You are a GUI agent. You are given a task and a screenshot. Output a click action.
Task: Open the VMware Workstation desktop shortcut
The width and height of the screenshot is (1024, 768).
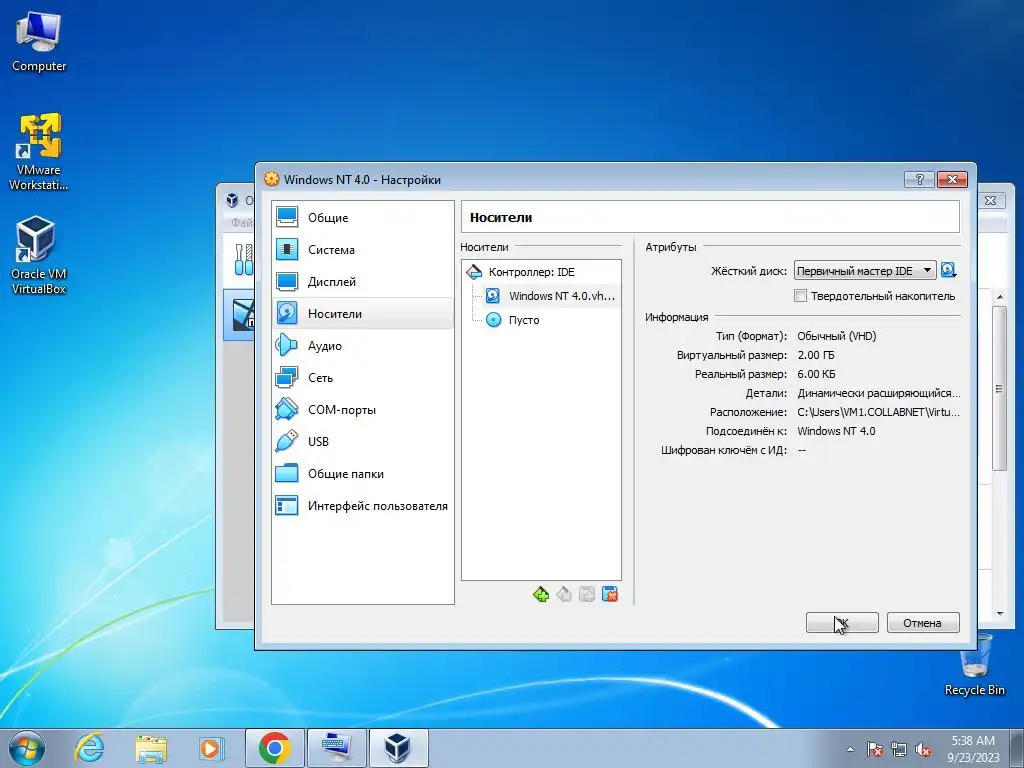[39, 152]
